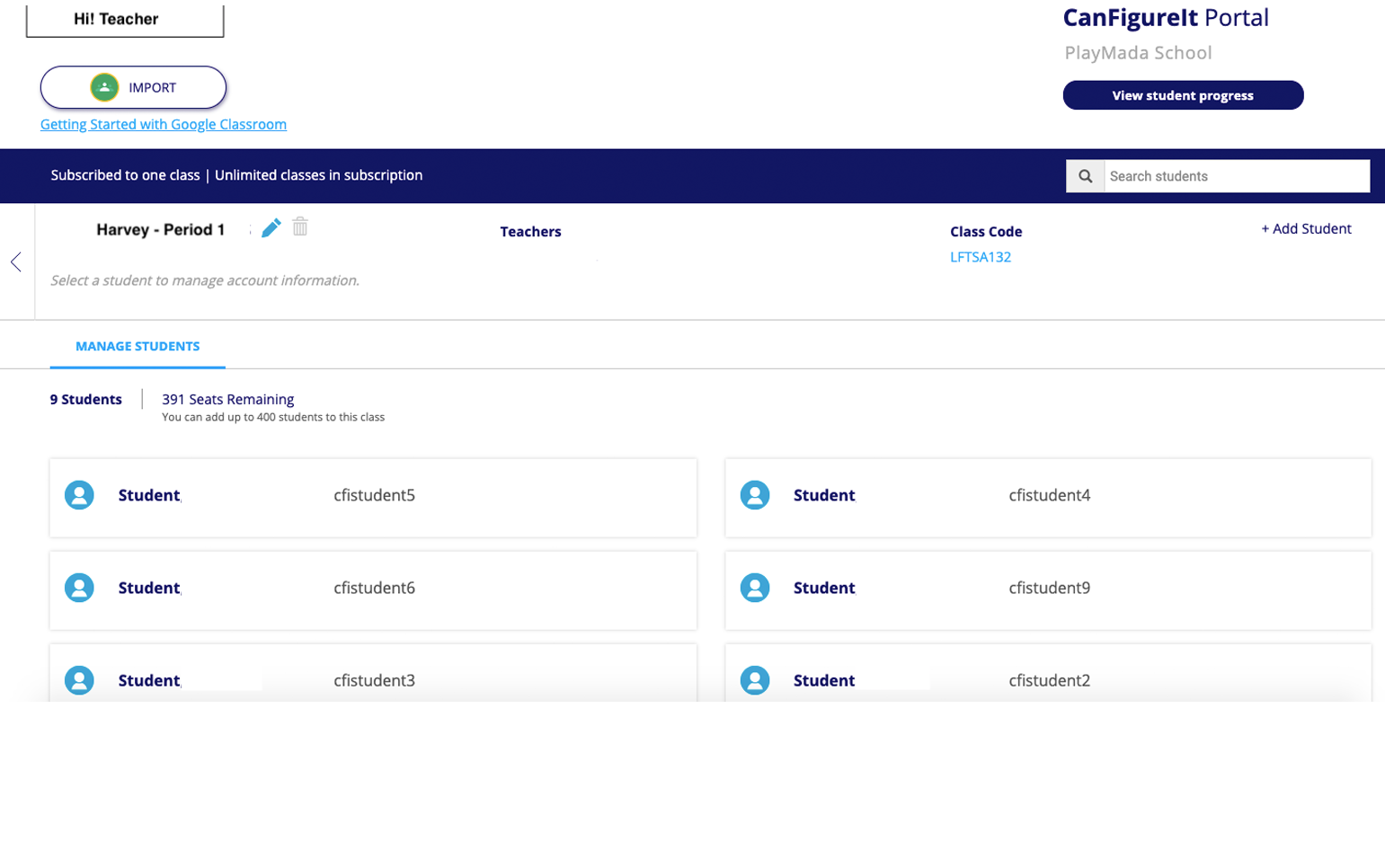Click the + Add Student link
This screenshot has height=868, width=1385.
click(1305, 228)
